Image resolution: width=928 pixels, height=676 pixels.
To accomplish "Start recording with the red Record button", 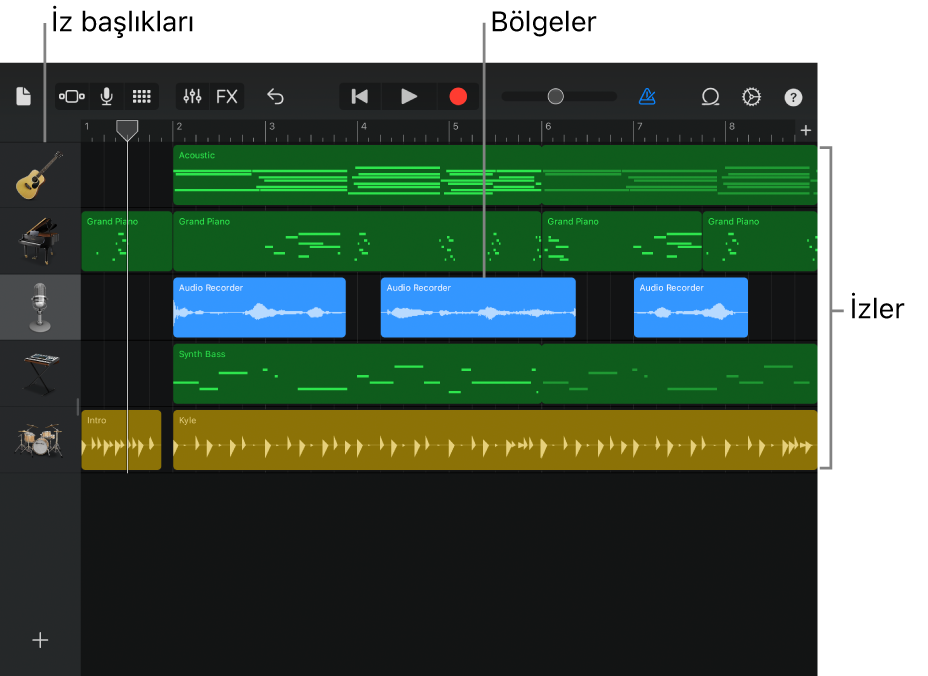I will point(458,96).
